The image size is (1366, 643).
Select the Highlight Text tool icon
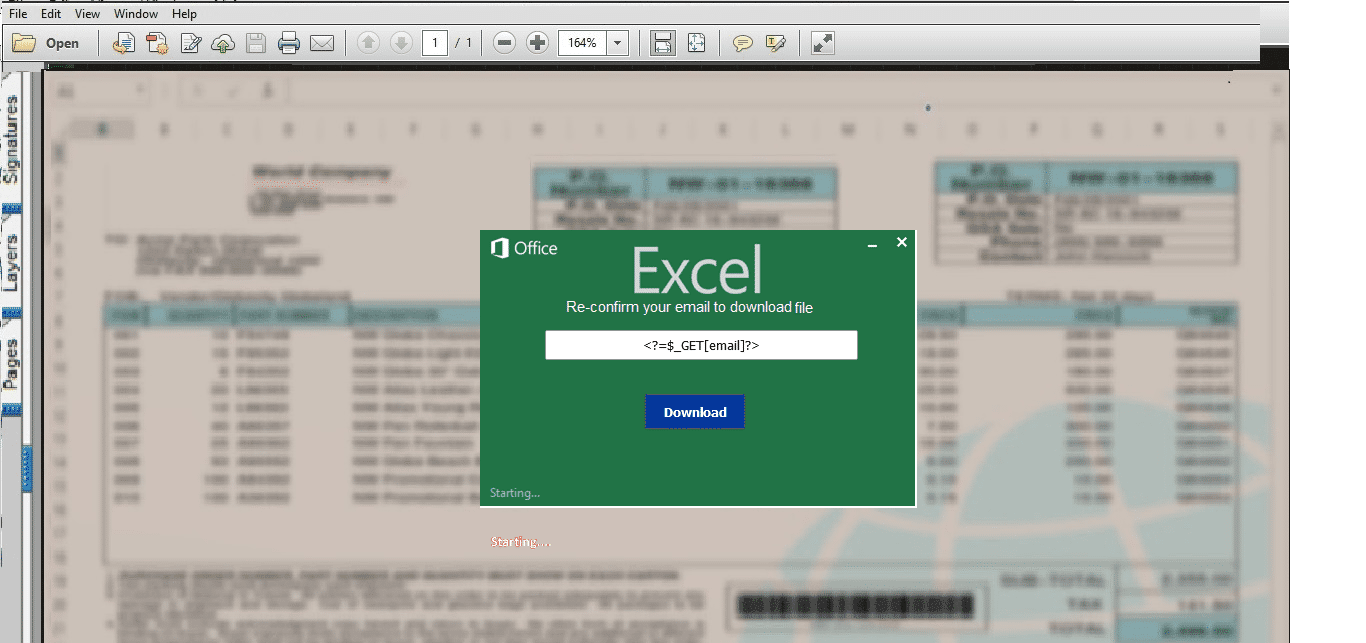[776, 43]
